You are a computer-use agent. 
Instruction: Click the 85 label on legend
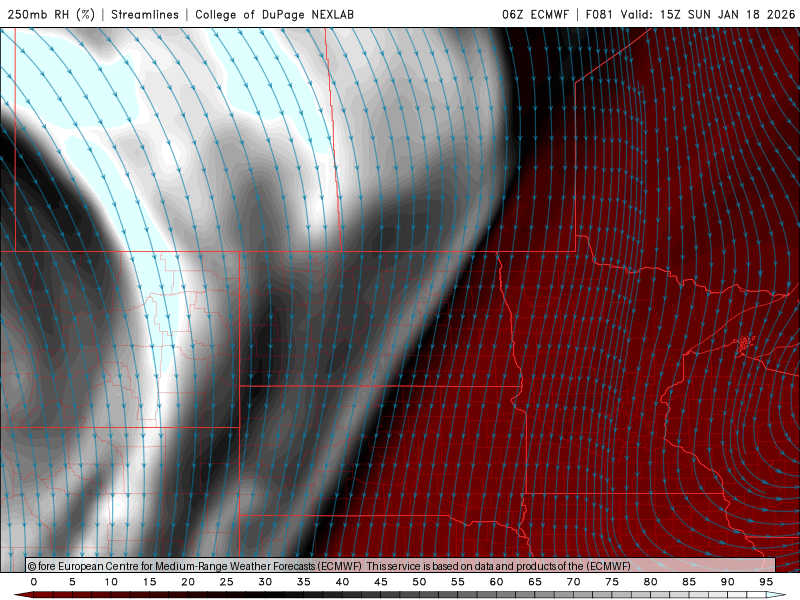(689, 582)
